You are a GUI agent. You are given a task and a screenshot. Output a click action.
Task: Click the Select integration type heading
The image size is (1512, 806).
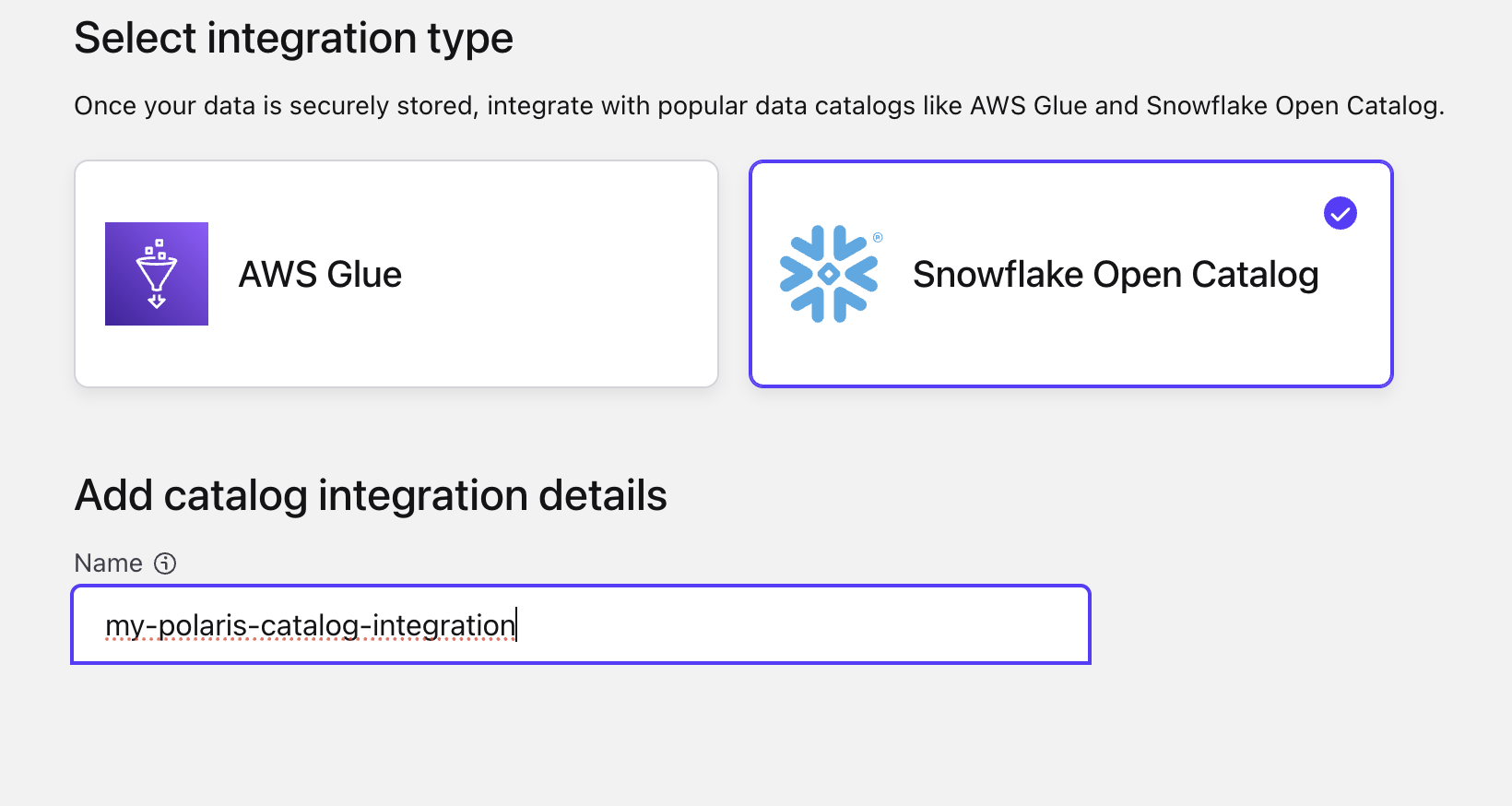click(x=293, y=39)
